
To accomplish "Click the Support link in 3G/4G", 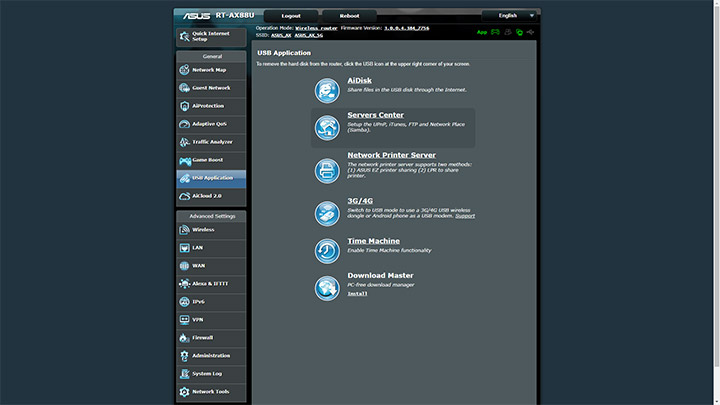I will coord(465,216).
